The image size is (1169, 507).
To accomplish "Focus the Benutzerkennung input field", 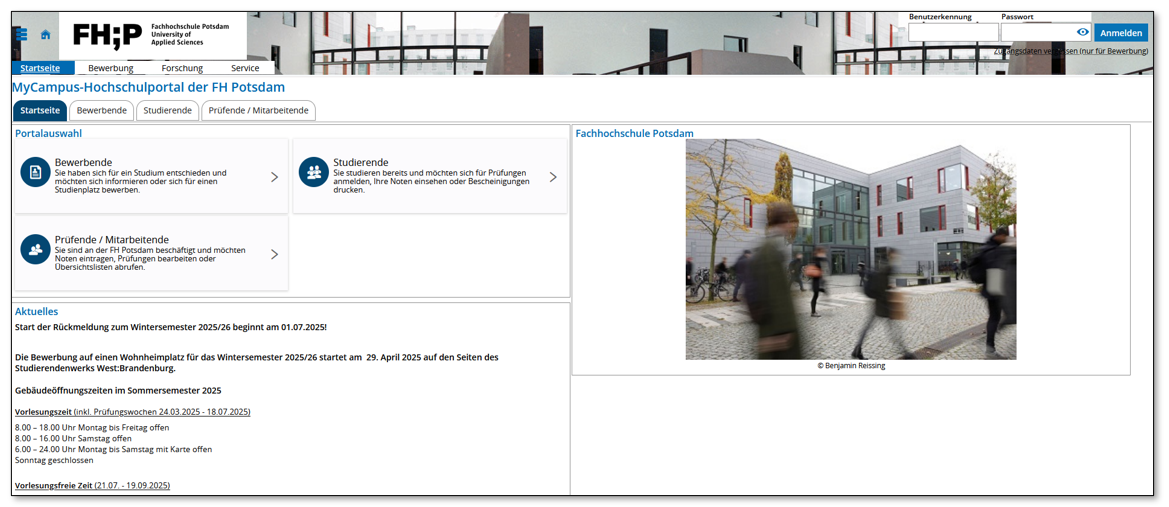I will tap(952, 32).
